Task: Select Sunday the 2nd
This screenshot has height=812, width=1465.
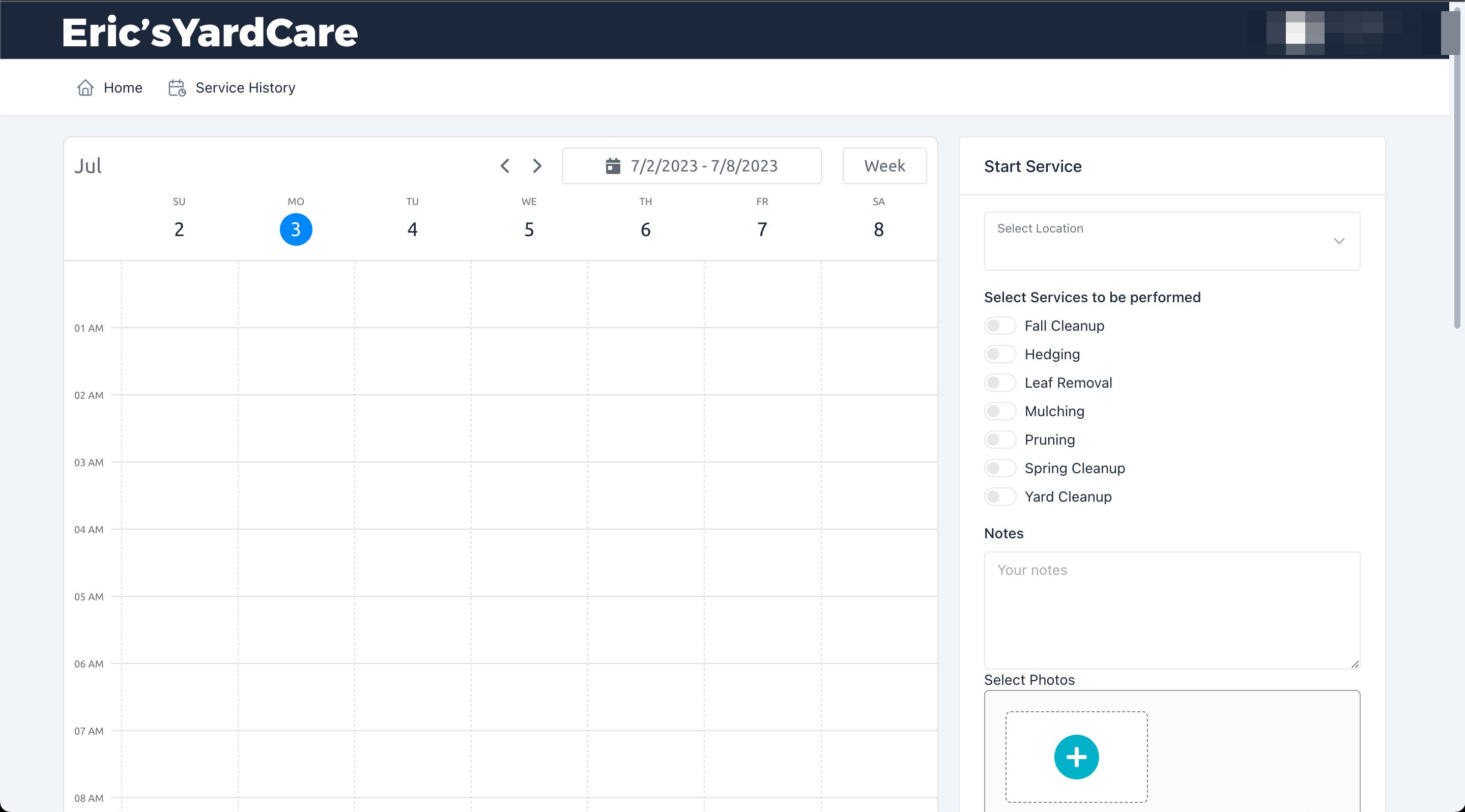Action: (x=179, y=229)
